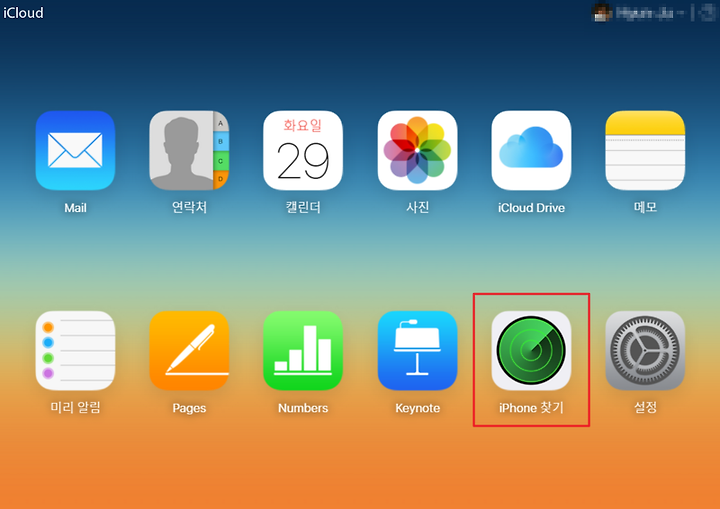Open the 메모 notes icon
The image size is (720, 509).
click(x=645, y=150)
